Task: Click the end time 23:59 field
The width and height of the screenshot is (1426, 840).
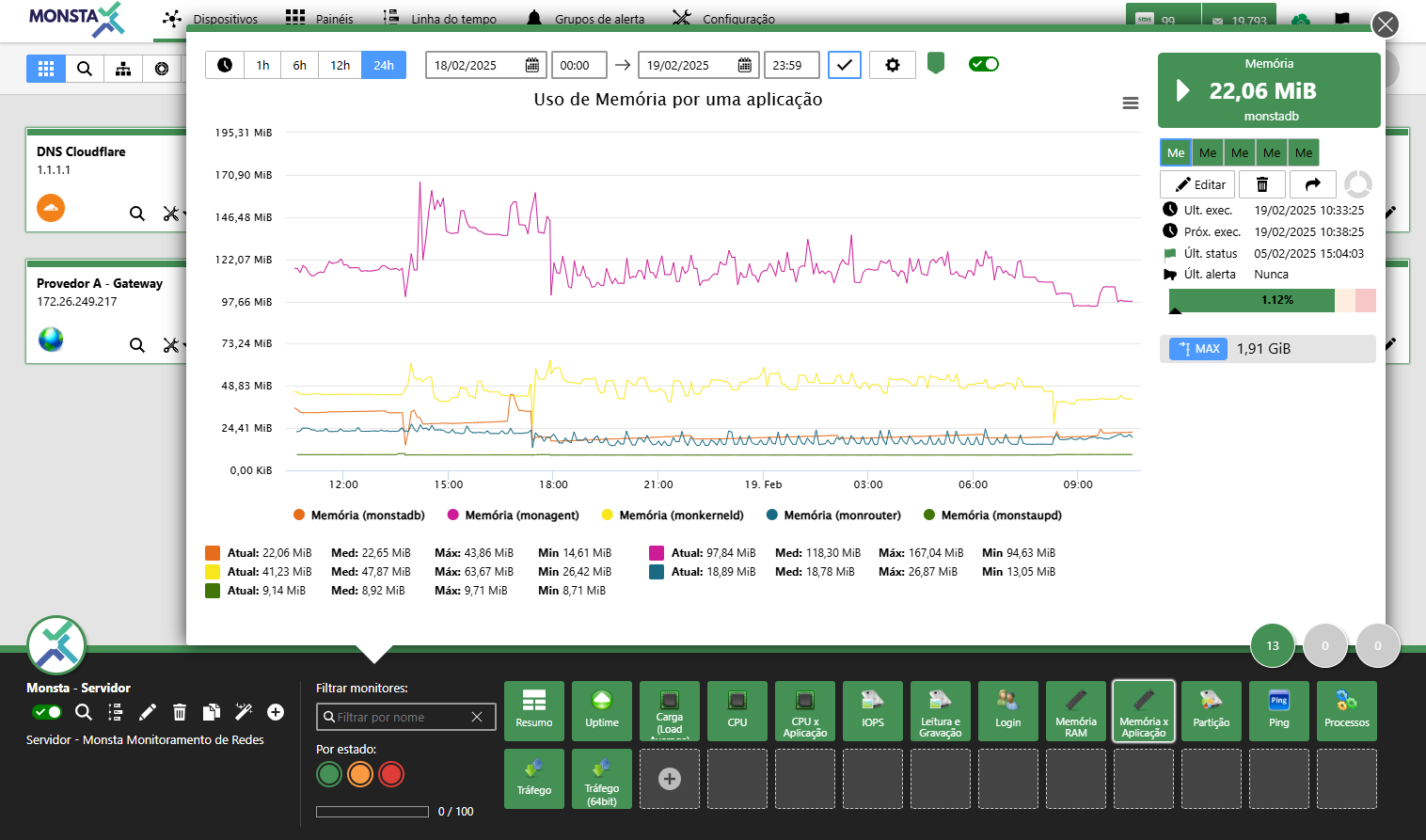Action: pos(792,65)
